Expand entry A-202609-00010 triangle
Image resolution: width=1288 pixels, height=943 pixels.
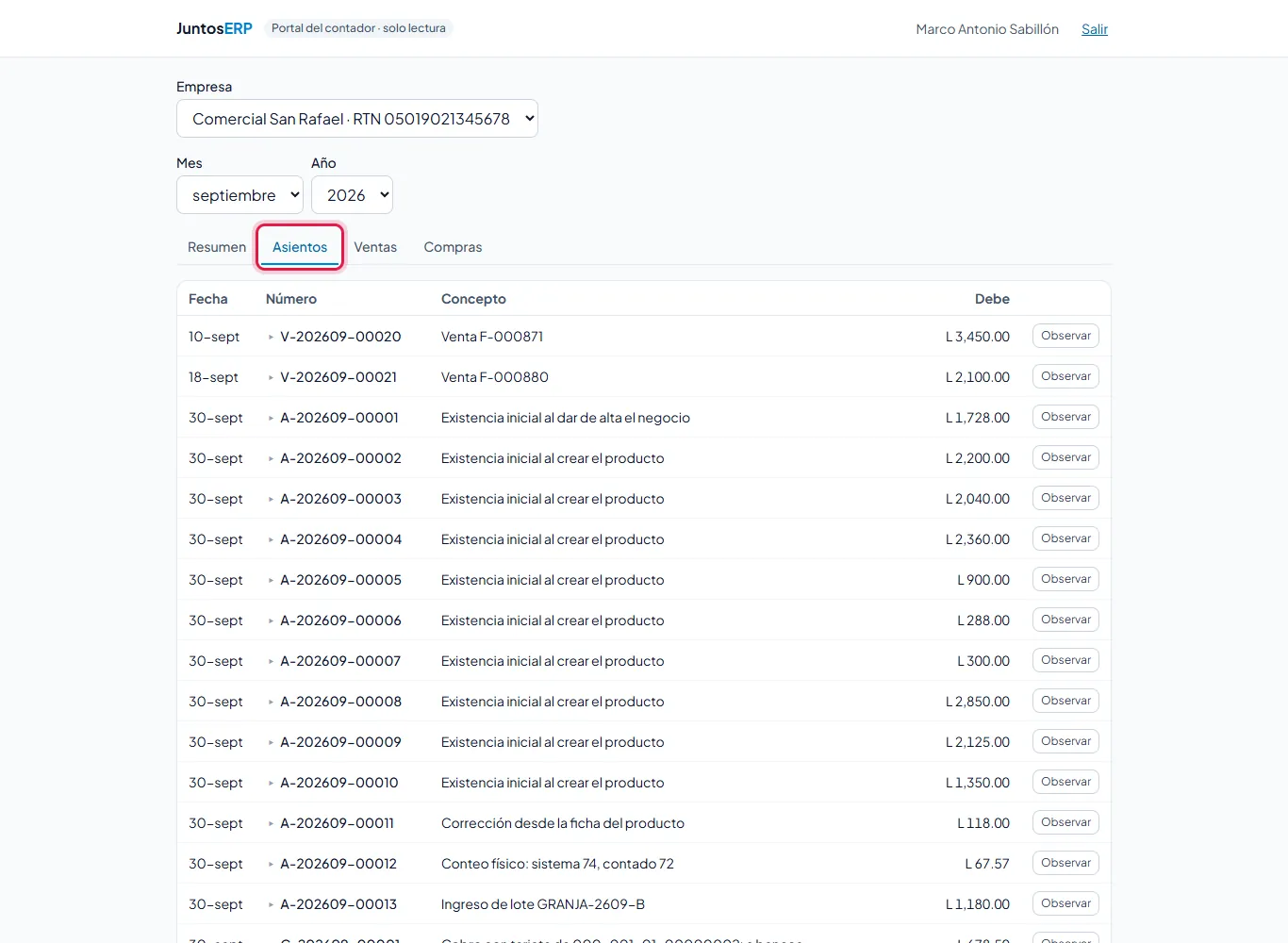(271, 783)
